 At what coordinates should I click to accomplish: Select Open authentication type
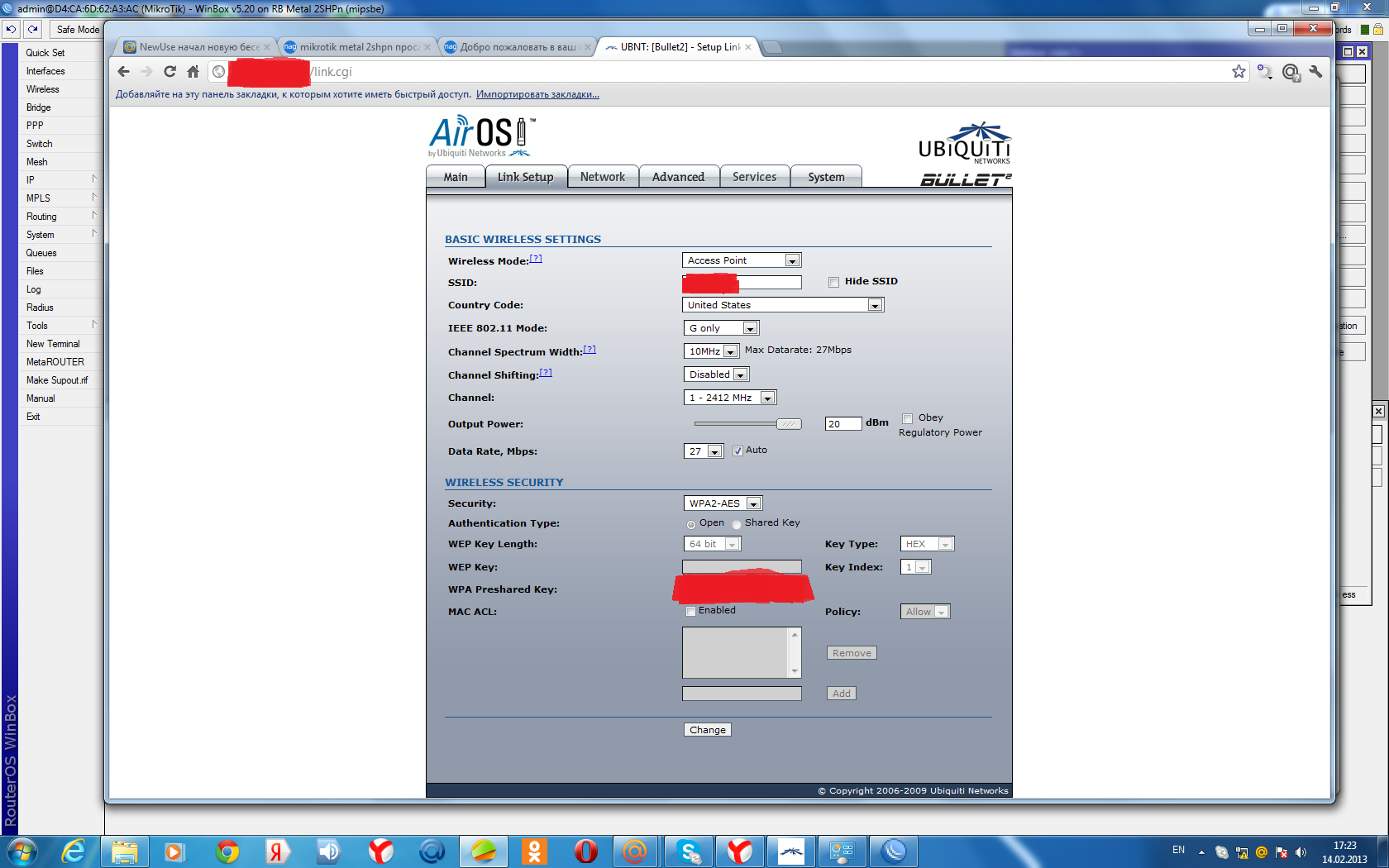[x=690, y=524]
